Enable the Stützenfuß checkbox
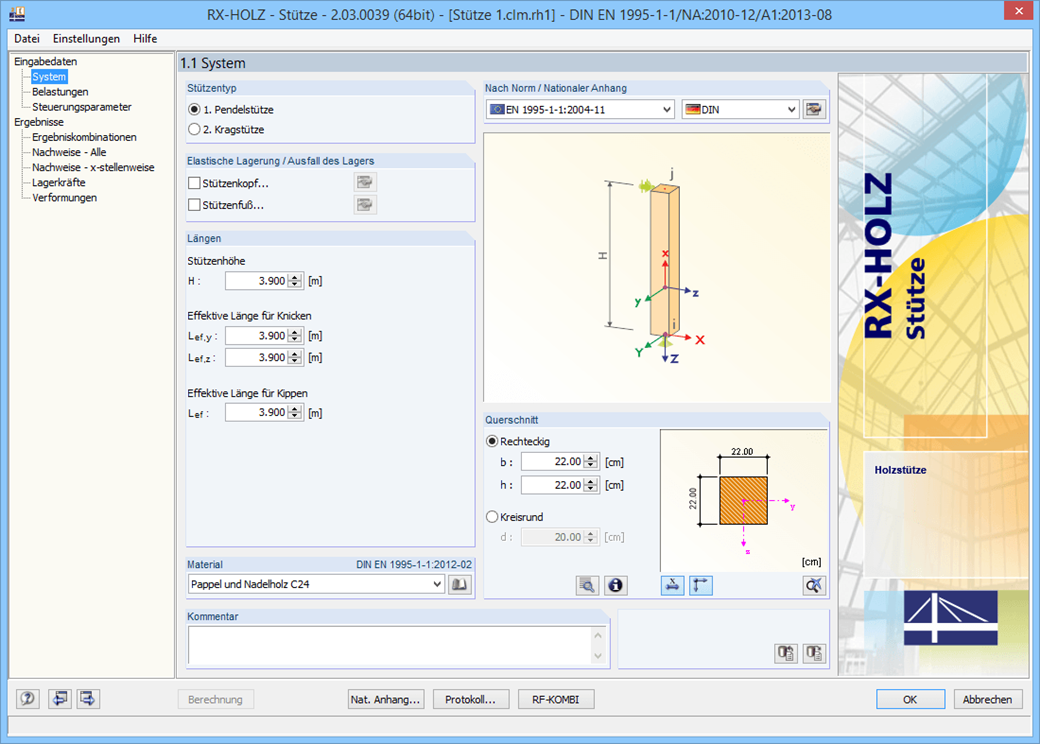 point(194,205)
